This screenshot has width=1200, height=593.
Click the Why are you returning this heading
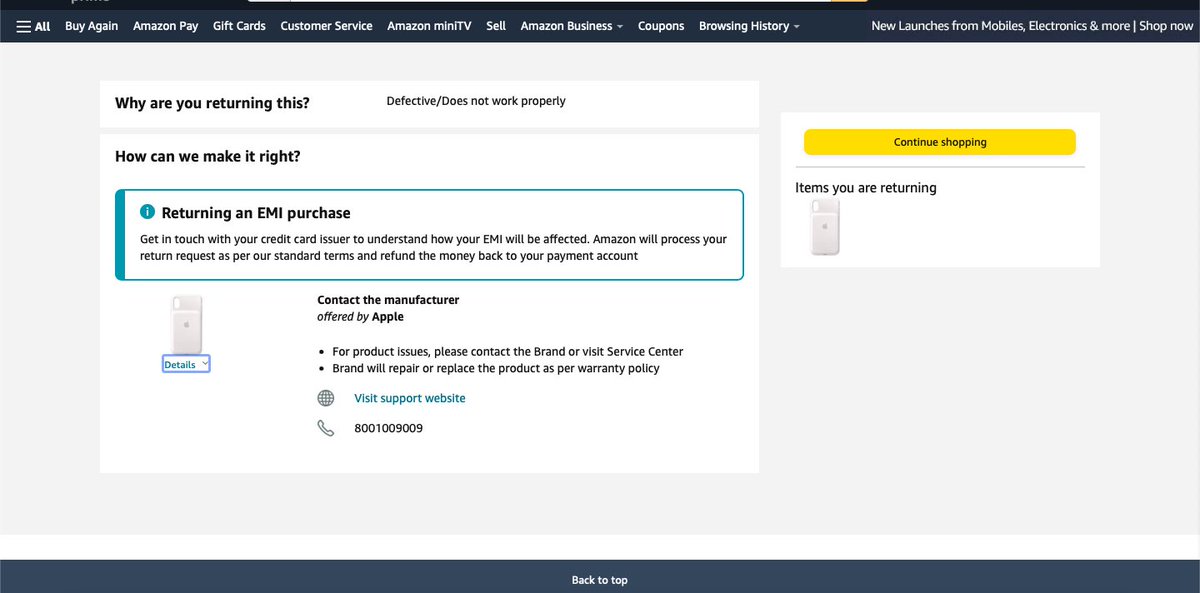coord(212,103)
